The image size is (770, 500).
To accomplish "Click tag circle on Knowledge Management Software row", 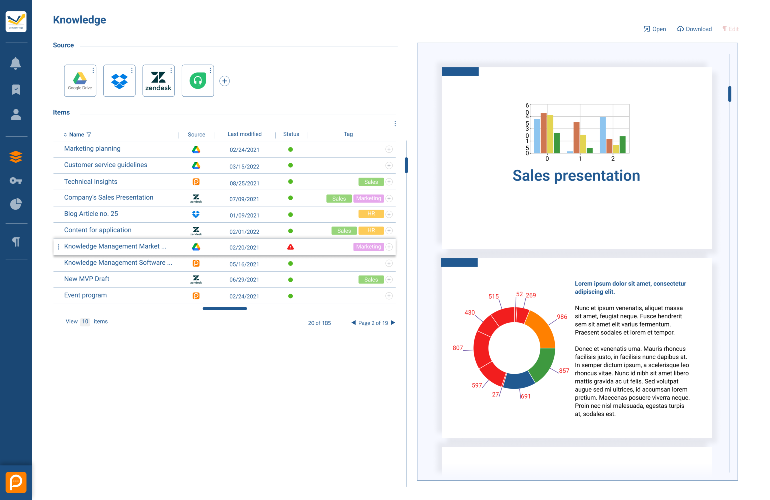I will 389,263.
